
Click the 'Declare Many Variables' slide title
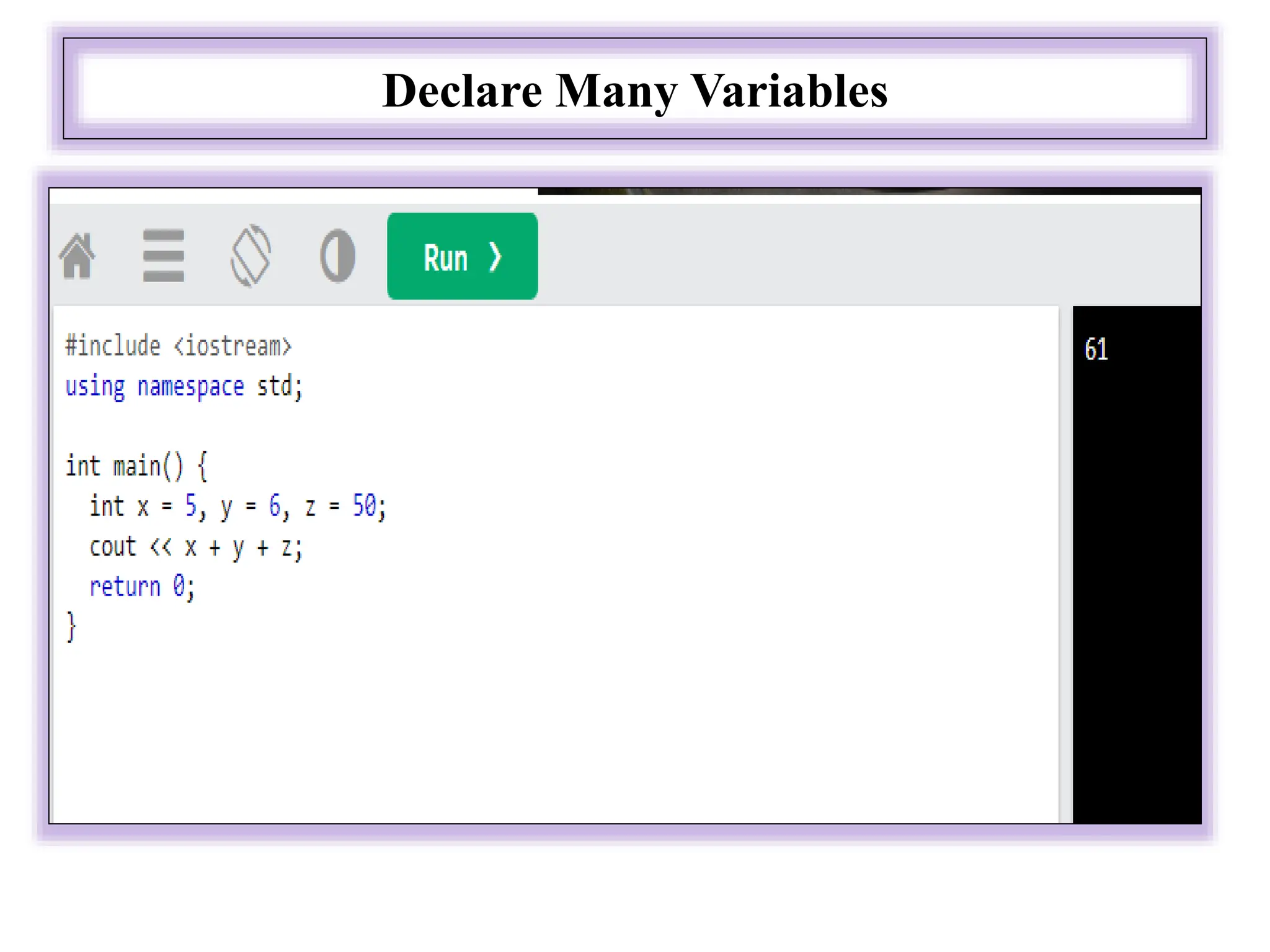click(x=634, y=90)
